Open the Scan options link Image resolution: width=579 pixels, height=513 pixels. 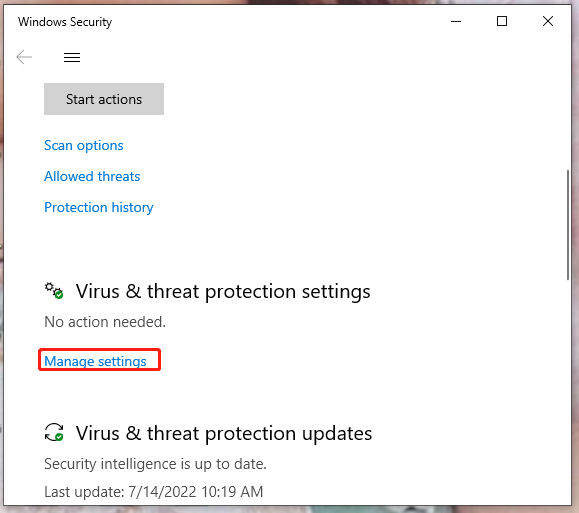(83, 146)
